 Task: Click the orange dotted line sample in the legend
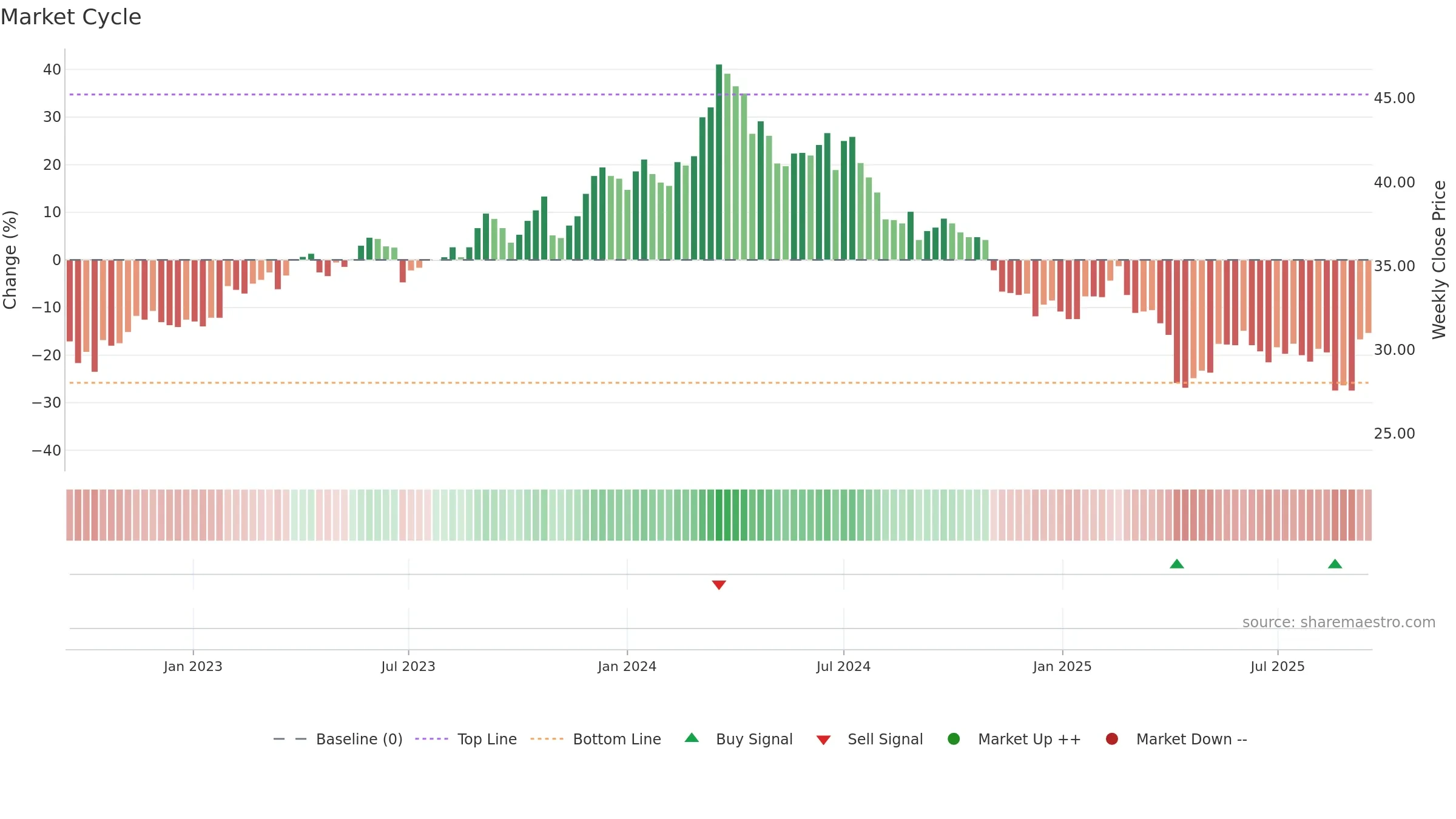(x=547, y=739)
